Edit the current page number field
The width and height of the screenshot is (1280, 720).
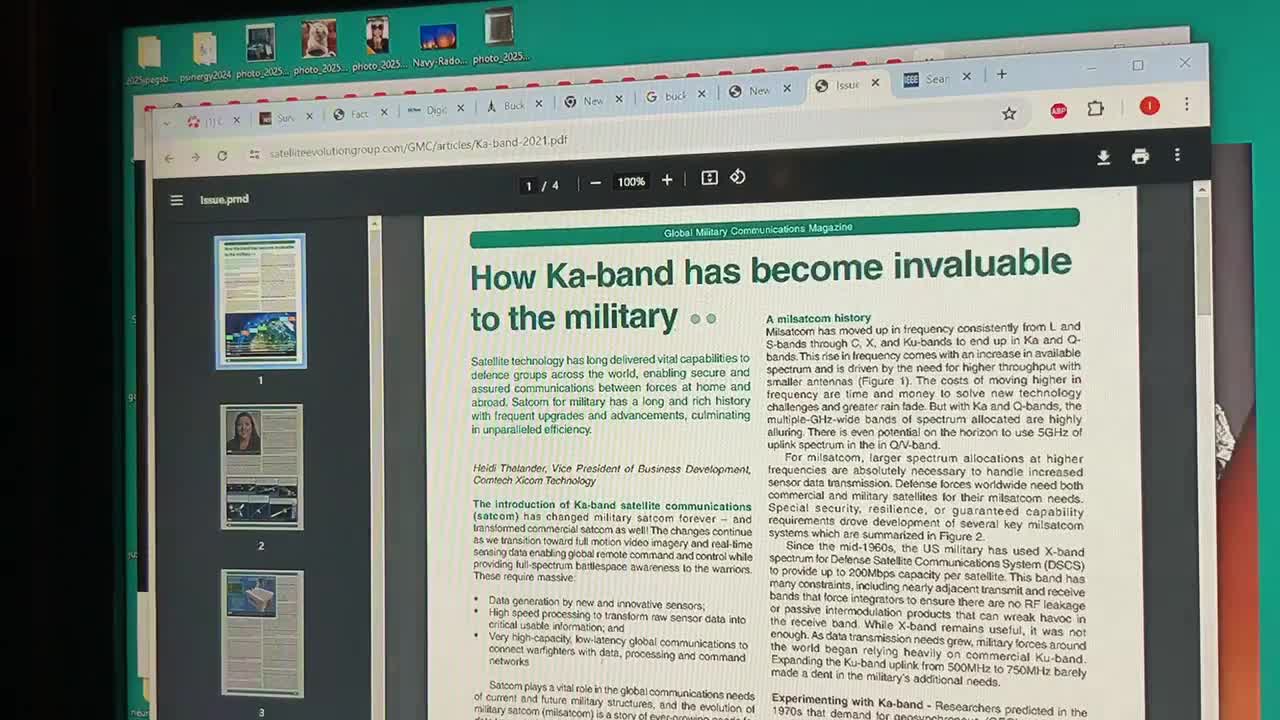pos(529,186)
